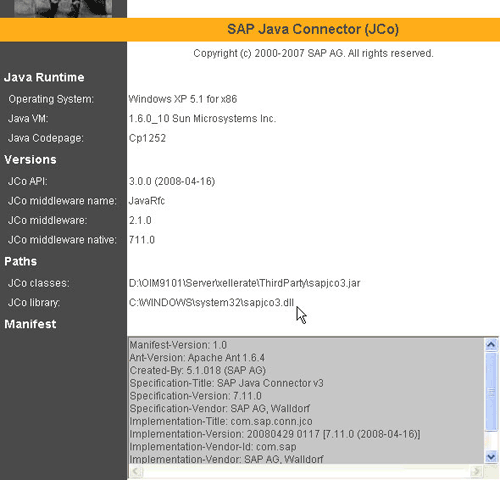Select the Manifest section heading
Screen dimensions: 500x480
pos(30,324)
